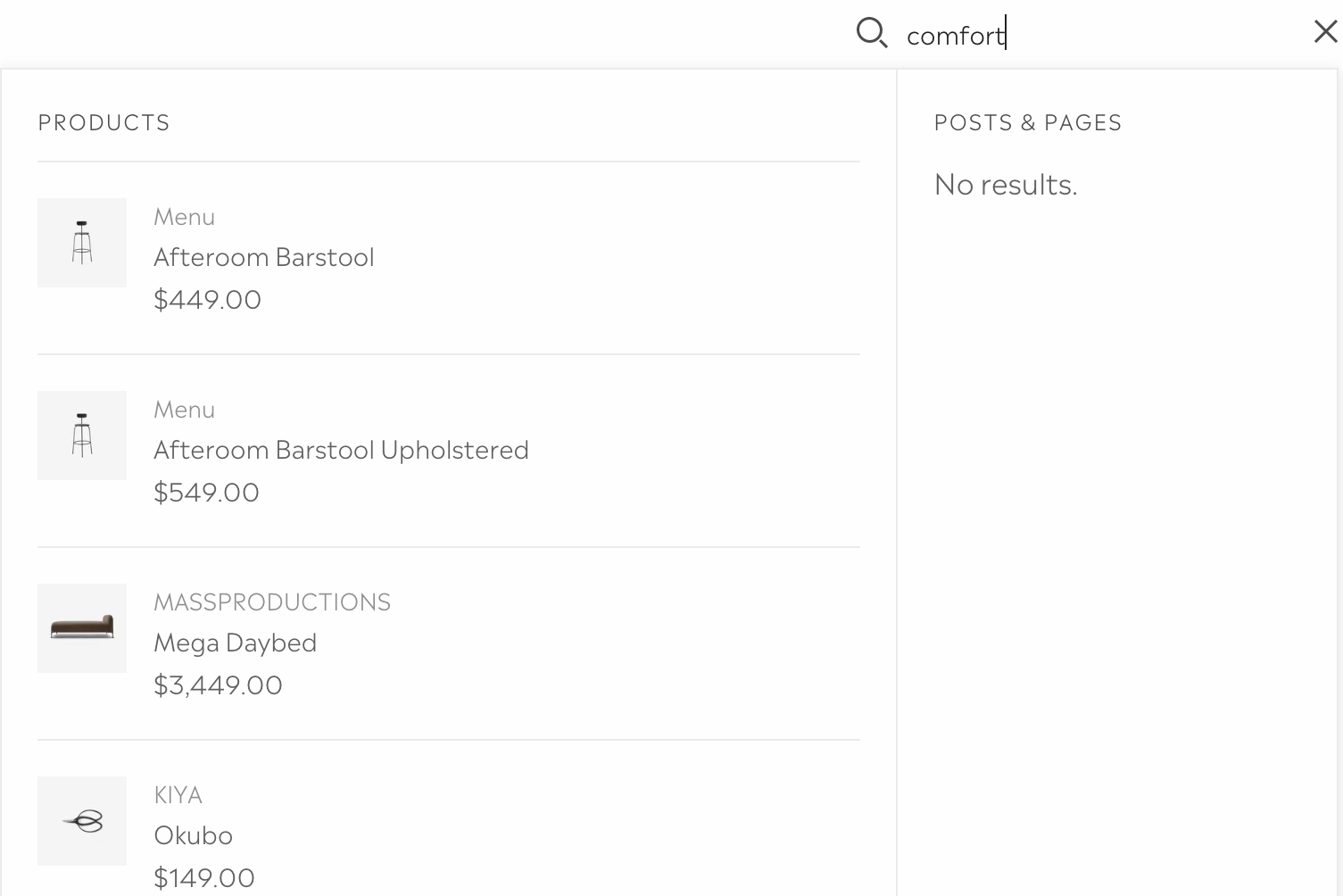The image size is (1343, 896).
Task: Click the MASSPRODUCTIONS brand label
Action: click(x=272, y=602)
